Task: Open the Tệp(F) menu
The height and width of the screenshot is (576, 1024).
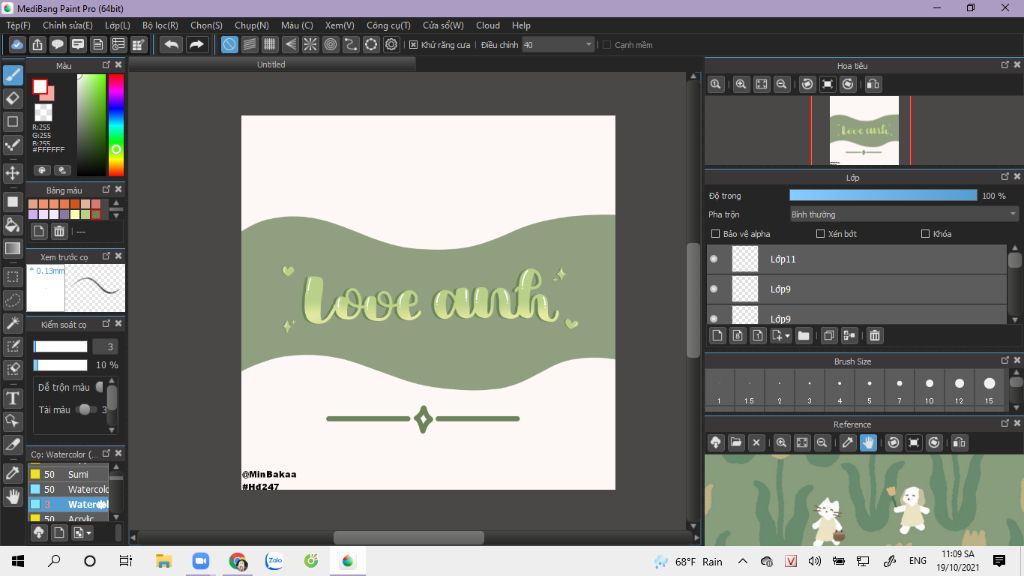Action: coord(18,25)
